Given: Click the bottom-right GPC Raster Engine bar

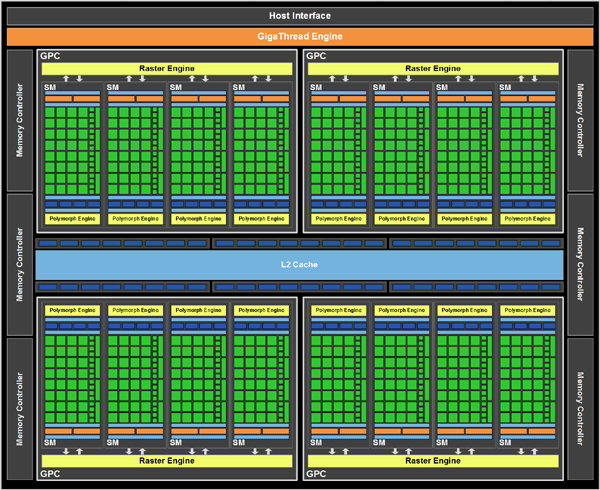Looking at the screenshot, I should (433, 461).
